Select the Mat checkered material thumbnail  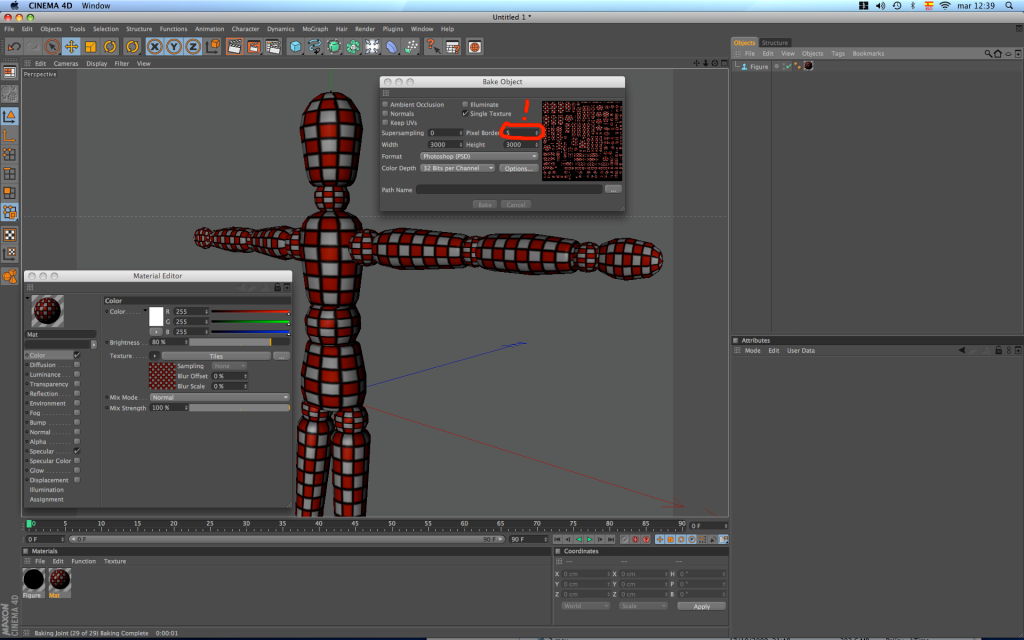tap(59, 578)
